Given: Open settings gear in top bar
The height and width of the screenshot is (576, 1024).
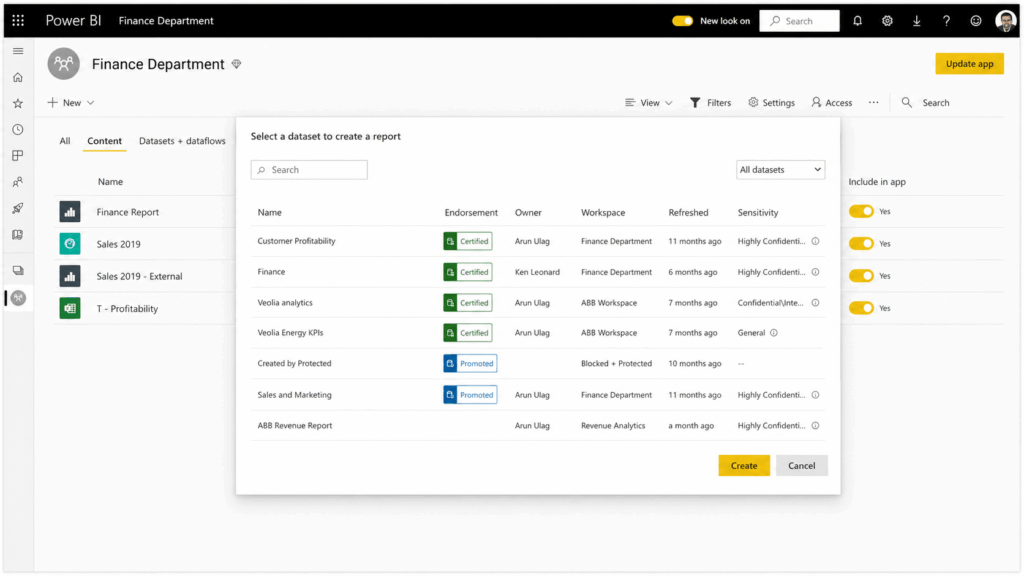Looking at the screenshot, I should [887, 21].
